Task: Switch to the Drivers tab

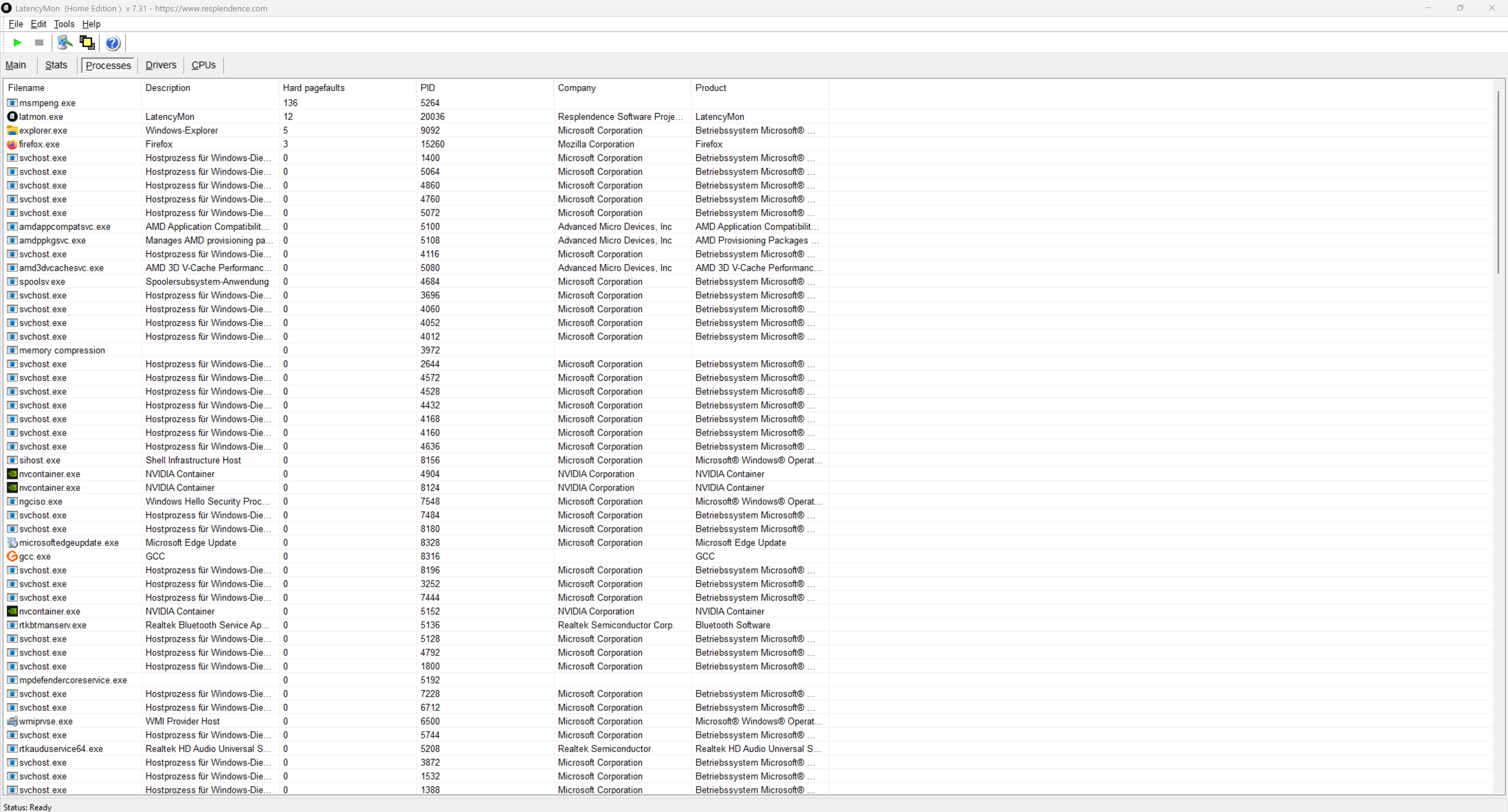Action: click(160, 65)
